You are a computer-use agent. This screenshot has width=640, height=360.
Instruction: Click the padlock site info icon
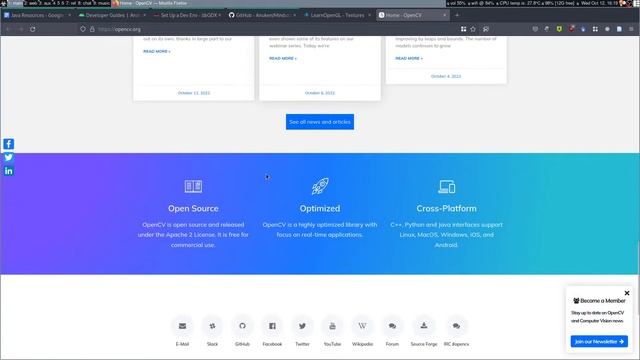coord(92,29)
